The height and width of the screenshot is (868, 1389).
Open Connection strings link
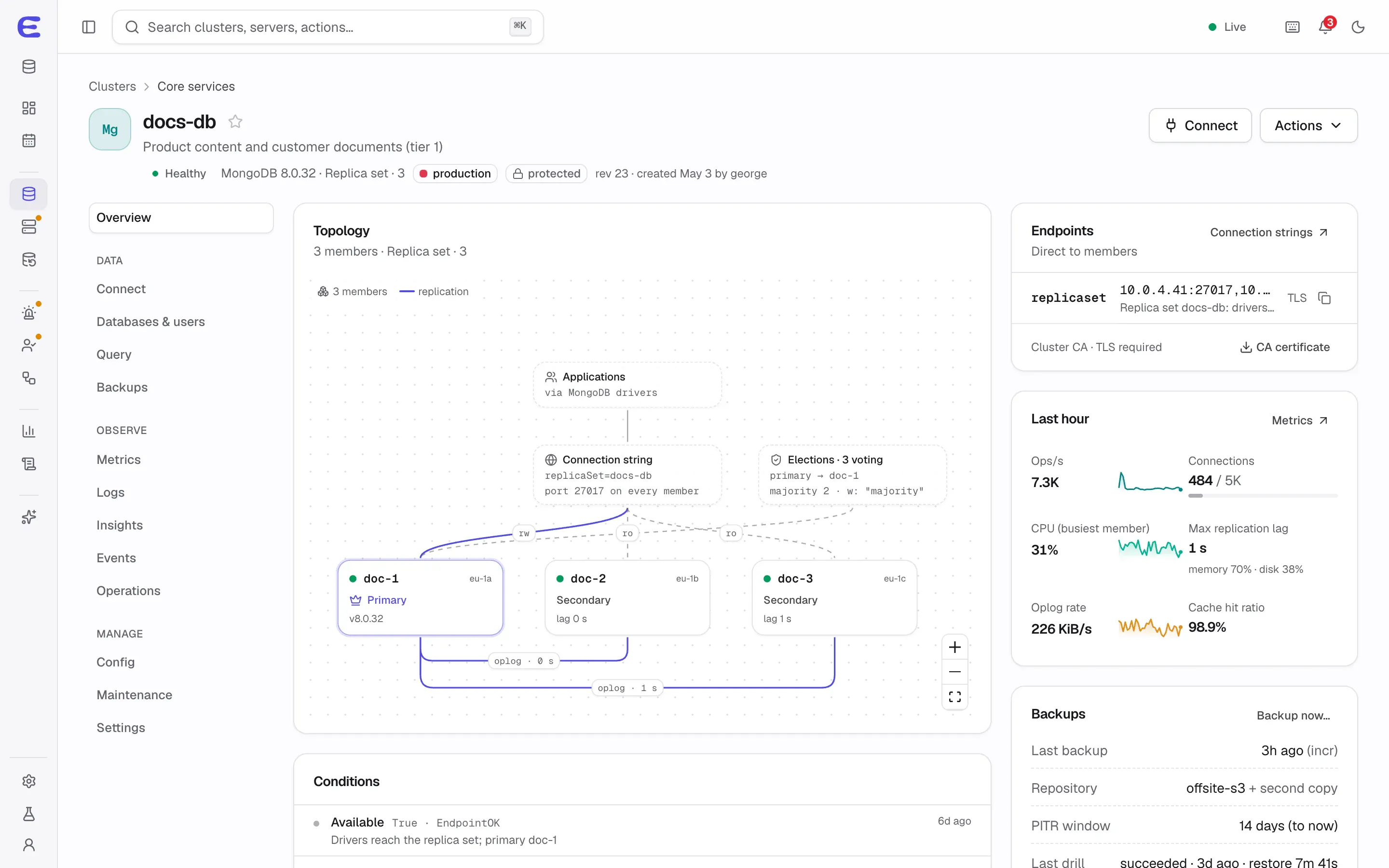(x=1268, y=232)
